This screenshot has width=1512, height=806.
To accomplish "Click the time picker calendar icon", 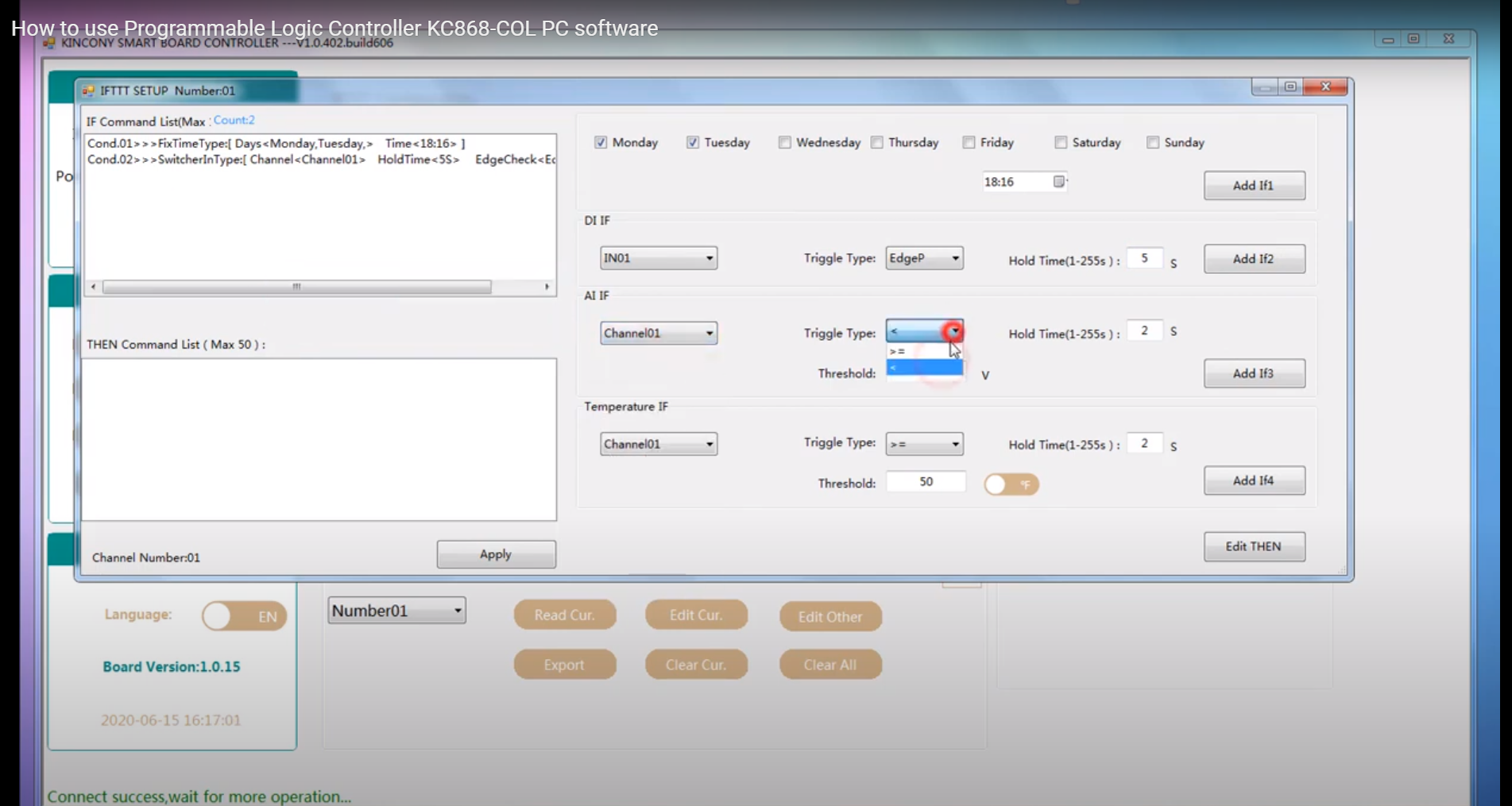I will pos(1058,182).
